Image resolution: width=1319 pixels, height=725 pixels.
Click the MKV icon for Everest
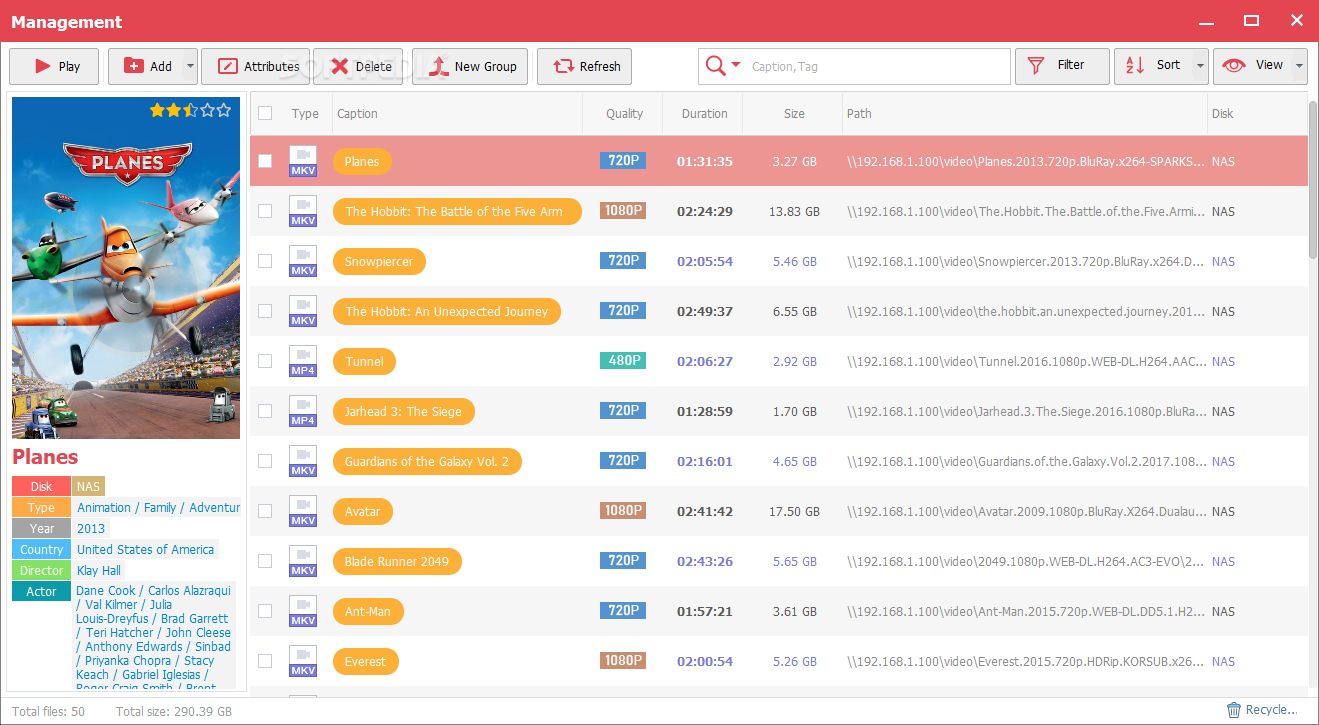303,661
